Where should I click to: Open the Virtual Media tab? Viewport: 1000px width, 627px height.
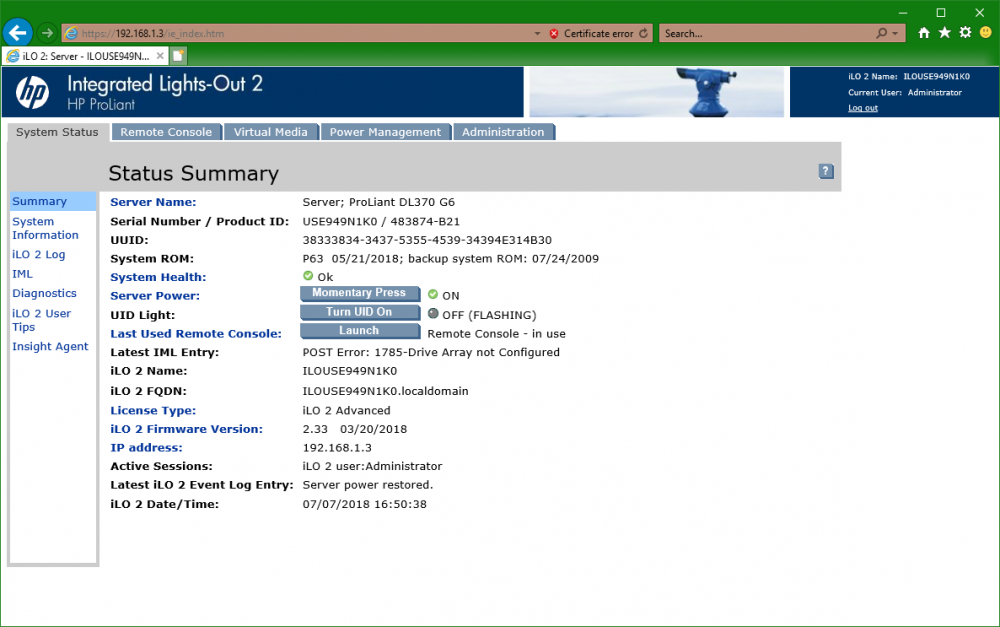point(270,132)
